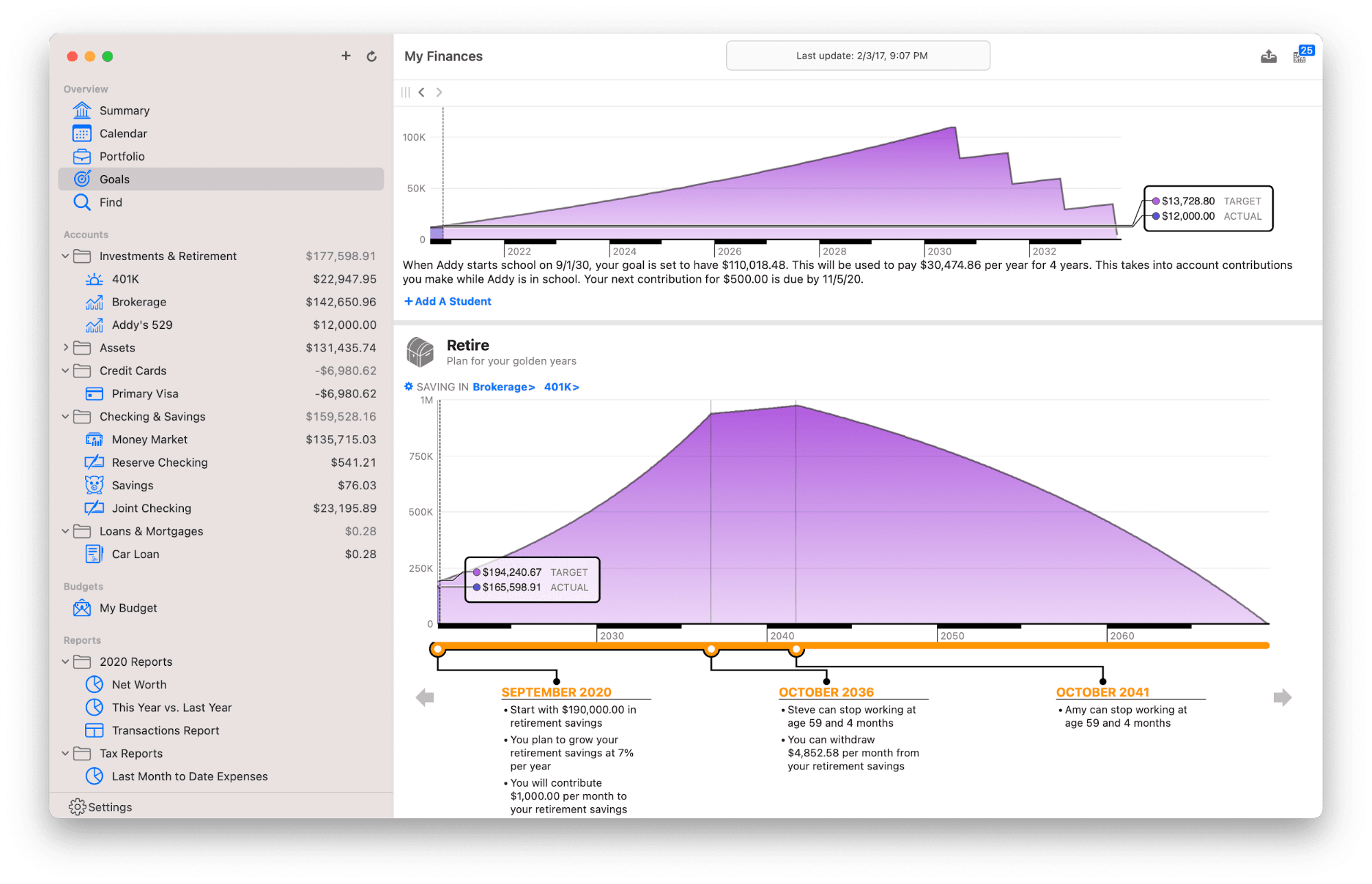This screenshot has height=884, width=1372.
Task: Click the Brokerage balance $142,650.96
Action: (341, 302)
